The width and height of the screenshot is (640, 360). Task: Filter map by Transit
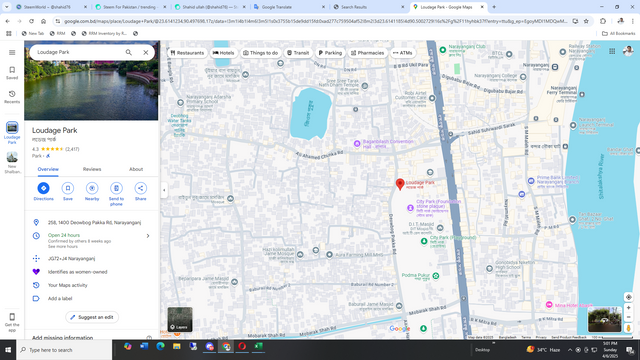point(298,53)
